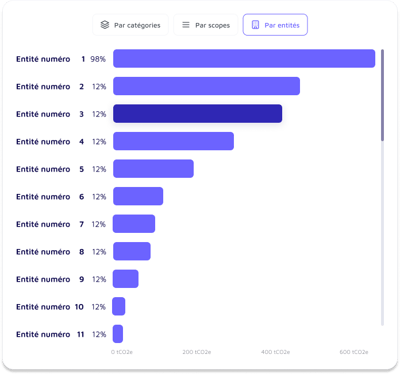
Task: Click the bar for Entité numéro 4
Action: [173, 141]
